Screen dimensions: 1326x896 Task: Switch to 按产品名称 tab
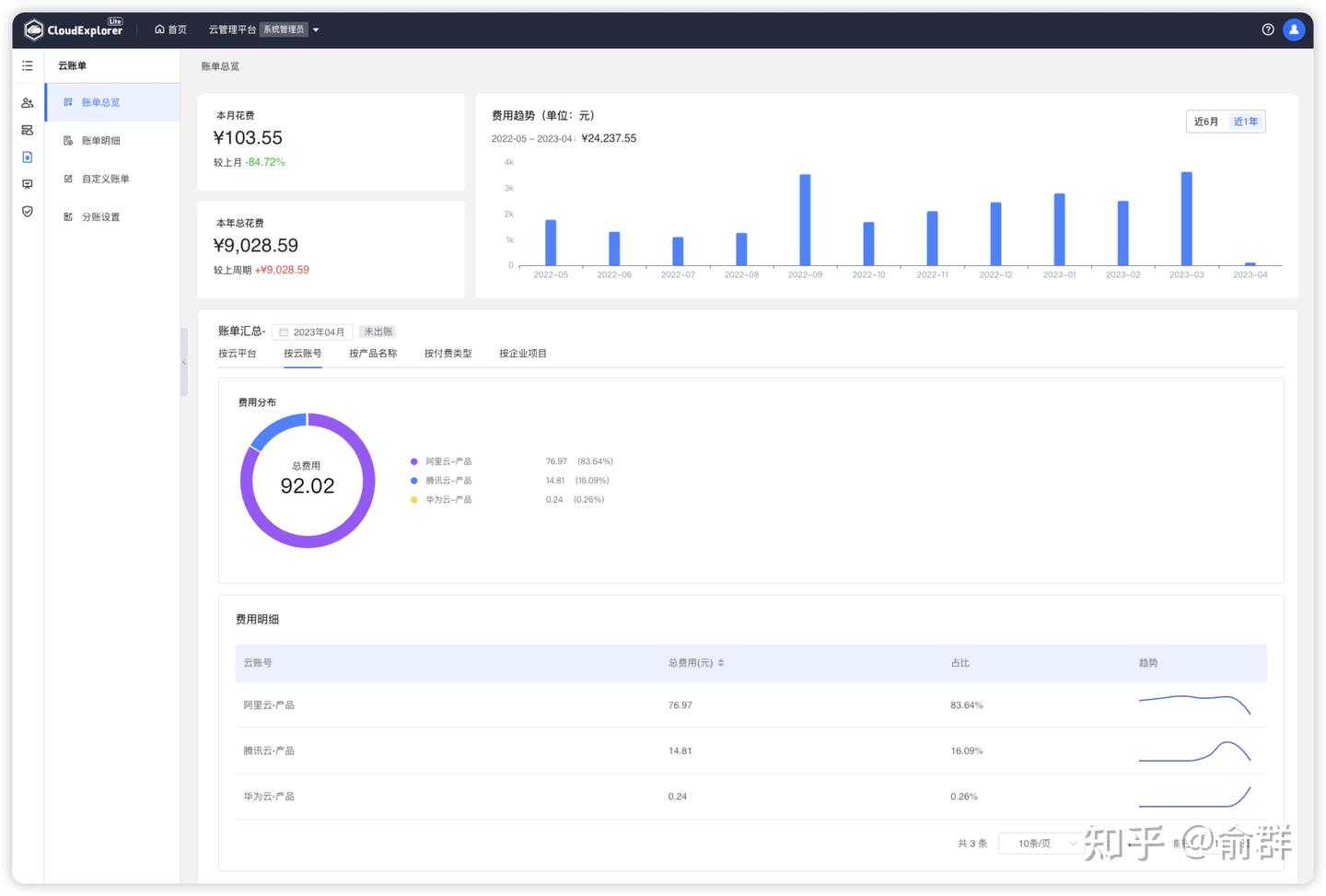click(x=373, y=354)
